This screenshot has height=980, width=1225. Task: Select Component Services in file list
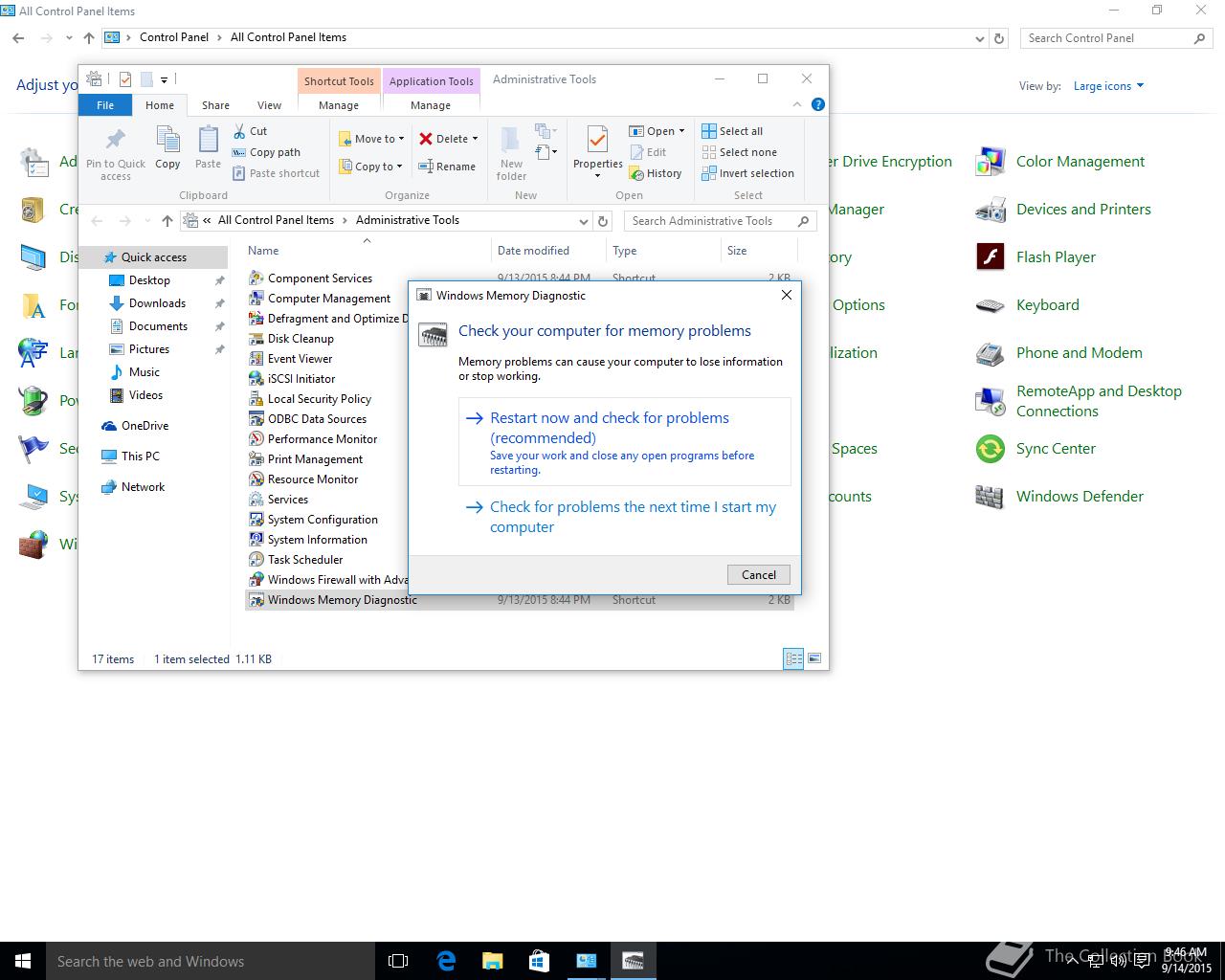pos(320,278)
